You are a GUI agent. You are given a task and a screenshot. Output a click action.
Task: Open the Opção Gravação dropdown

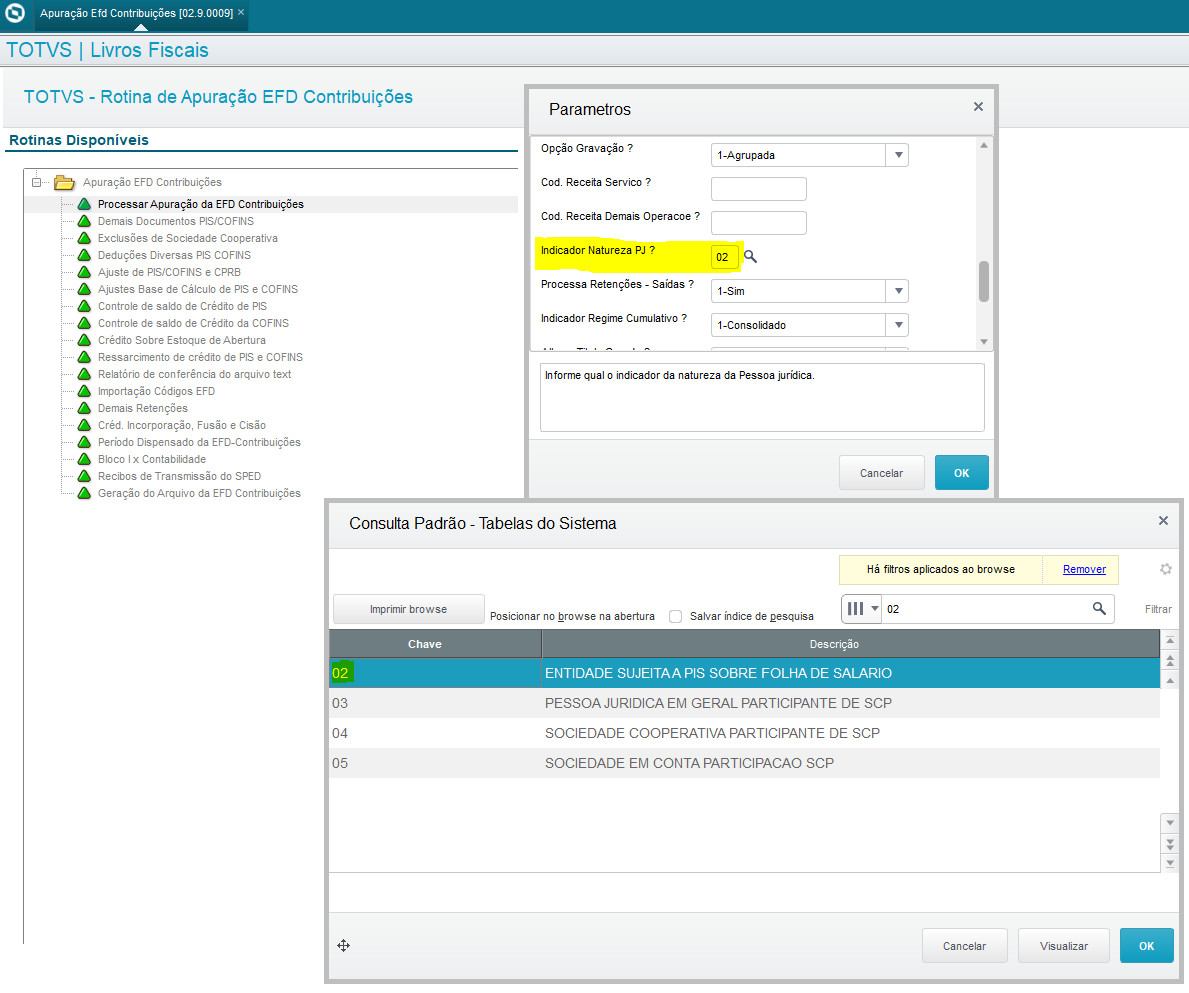tap(898, 155)
